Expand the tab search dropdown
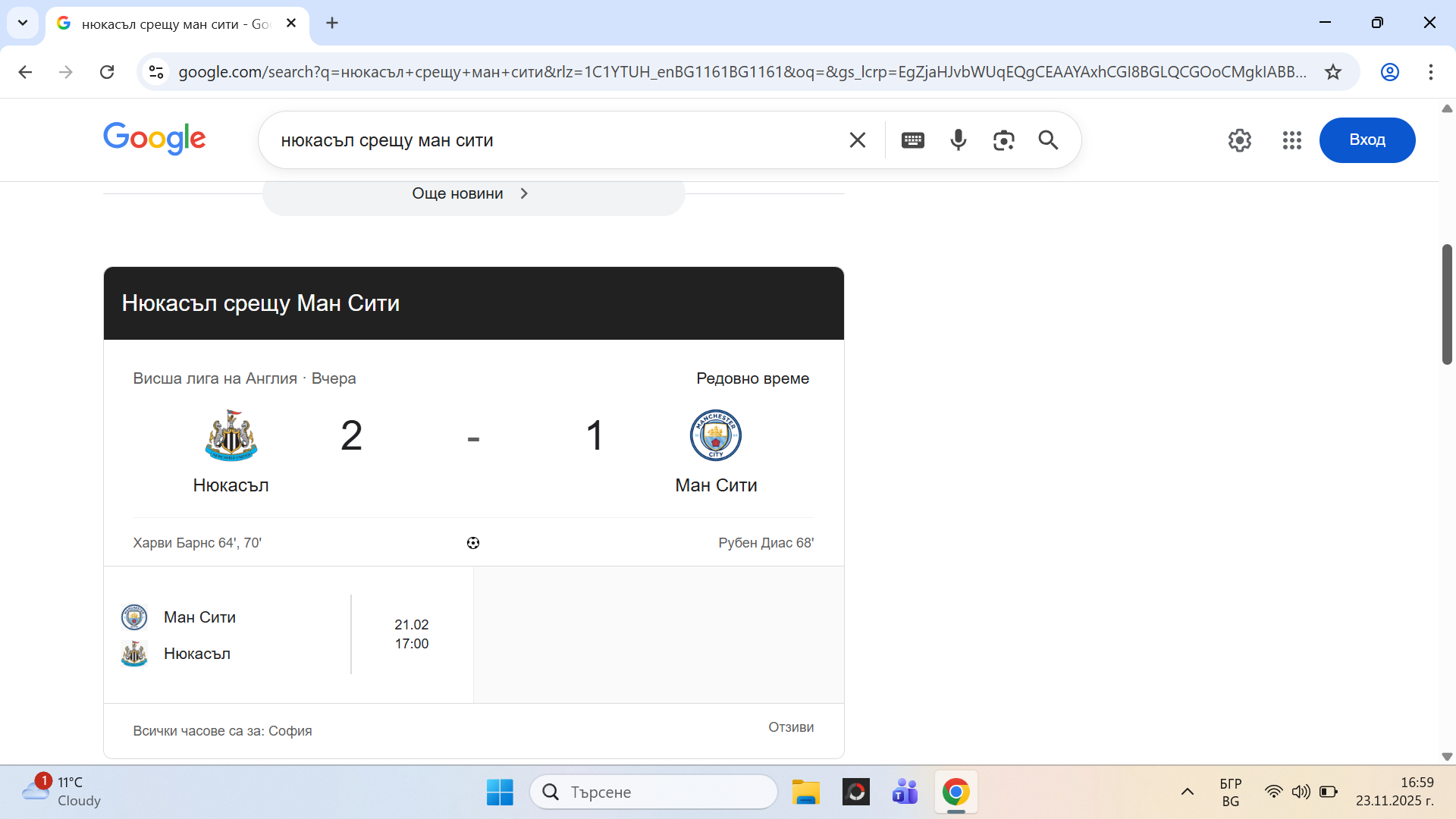Screen dimensions: 1456x819 (x=23, y=23)
